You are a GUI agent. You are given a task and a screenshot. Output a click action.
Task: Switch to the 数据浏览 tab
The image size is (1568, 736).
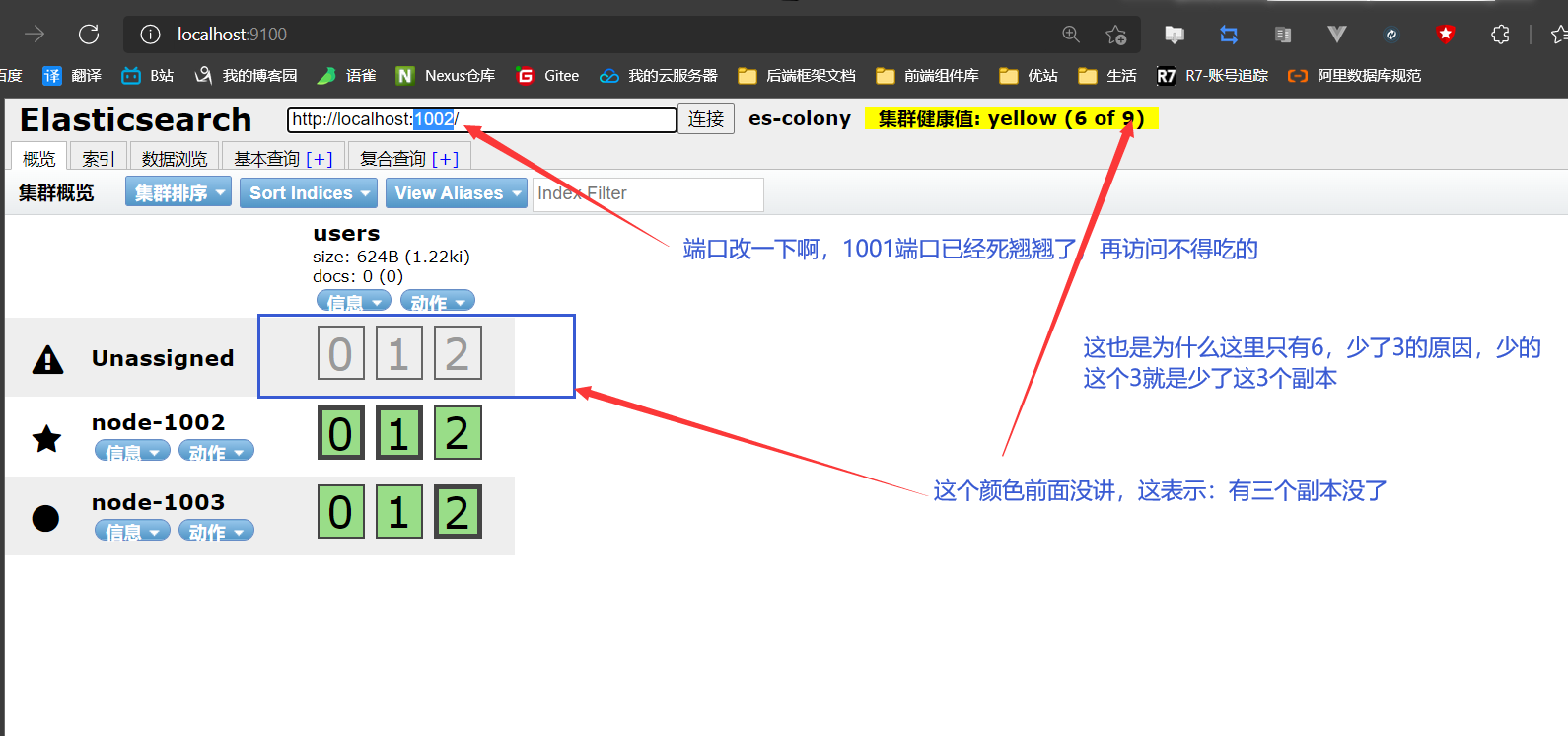point(174,158)
